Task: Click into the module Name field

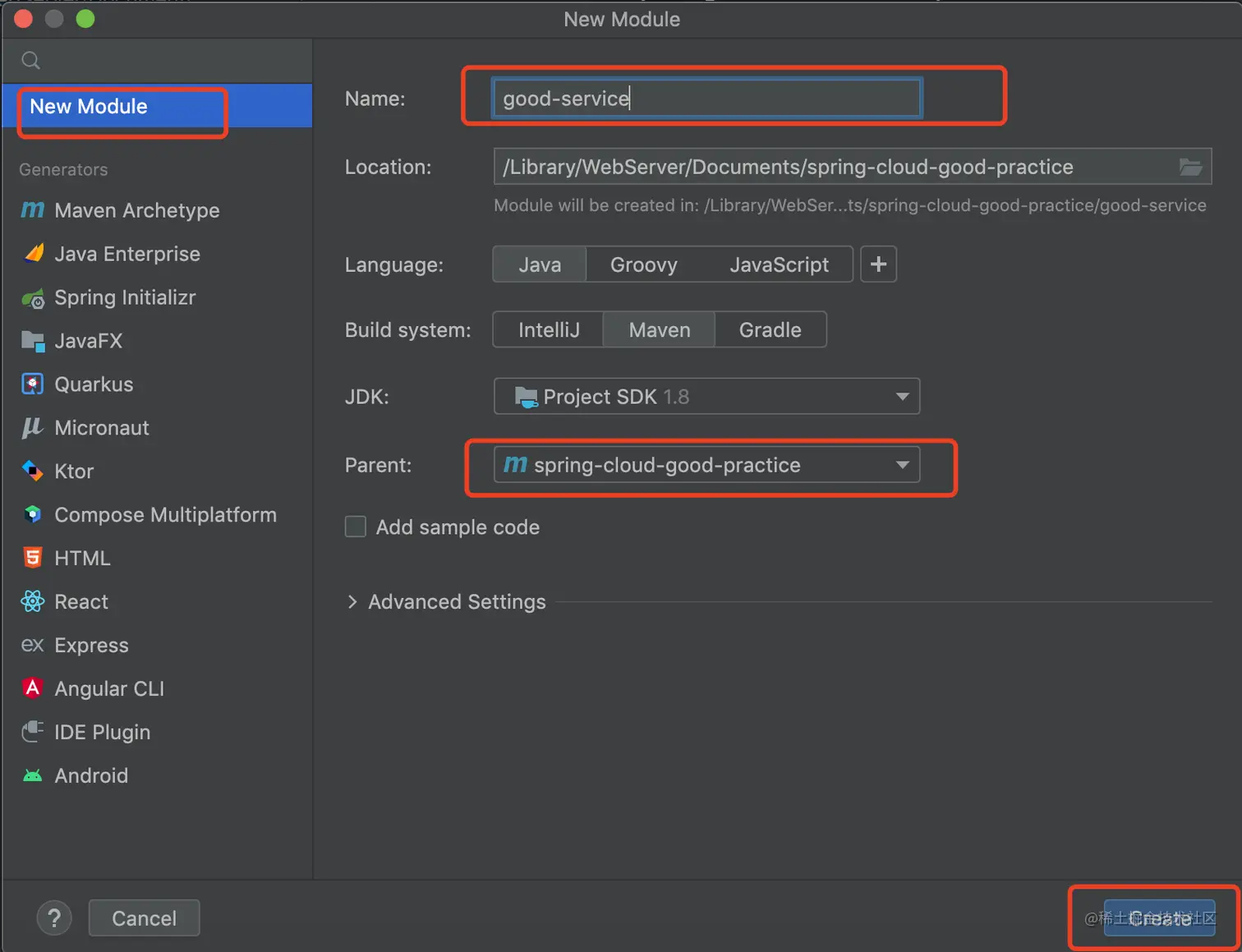Action: click(x=706, y=99)
